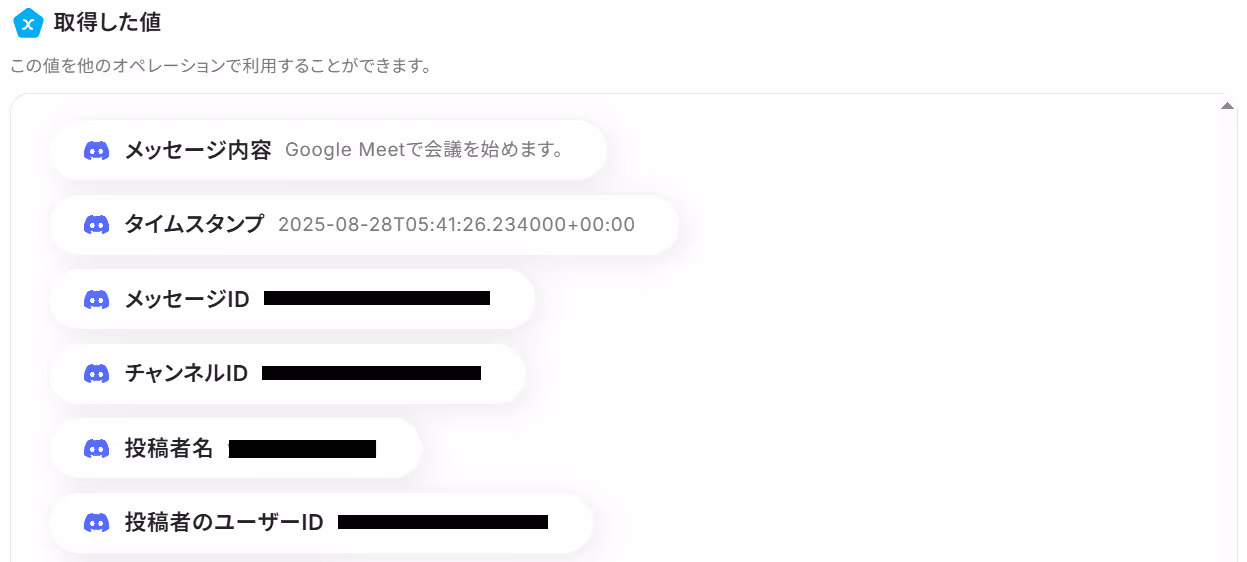Click the 取得した値 heading

[x=107, y=22]
